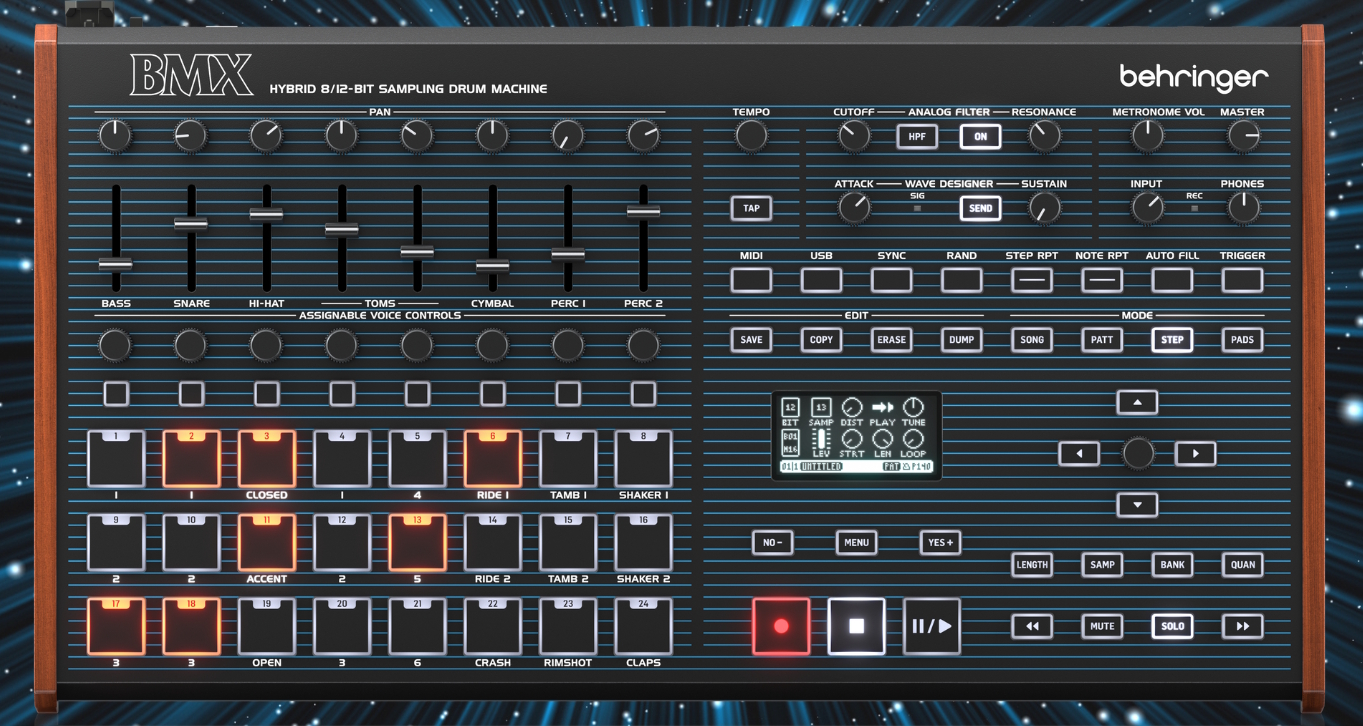The image size is (1363, 726).
Task: Click the TAP tempo button
Action: (x=751, y=208)
